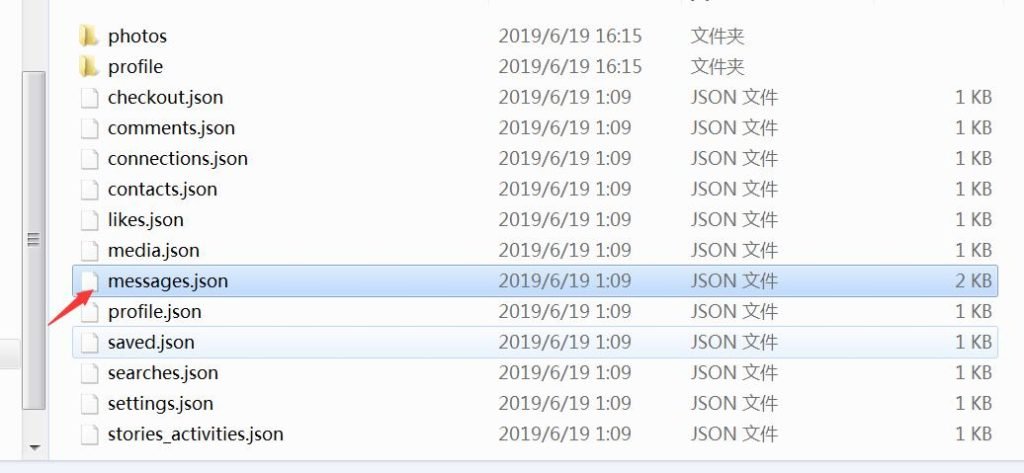
Task: Click the folder type label of profile
Action: point(717,67)
